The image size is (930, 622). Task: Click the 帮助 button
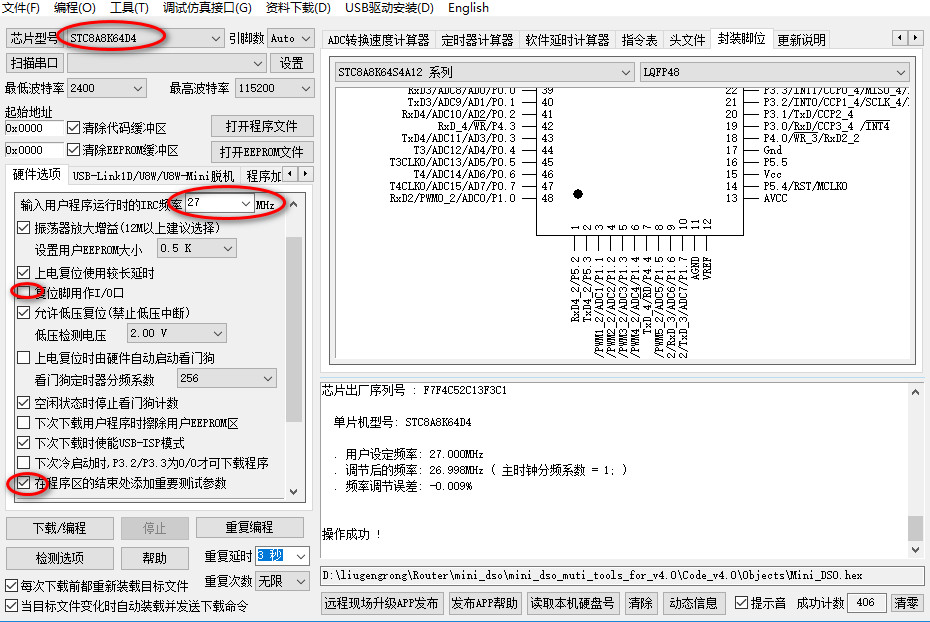point(154,558)
